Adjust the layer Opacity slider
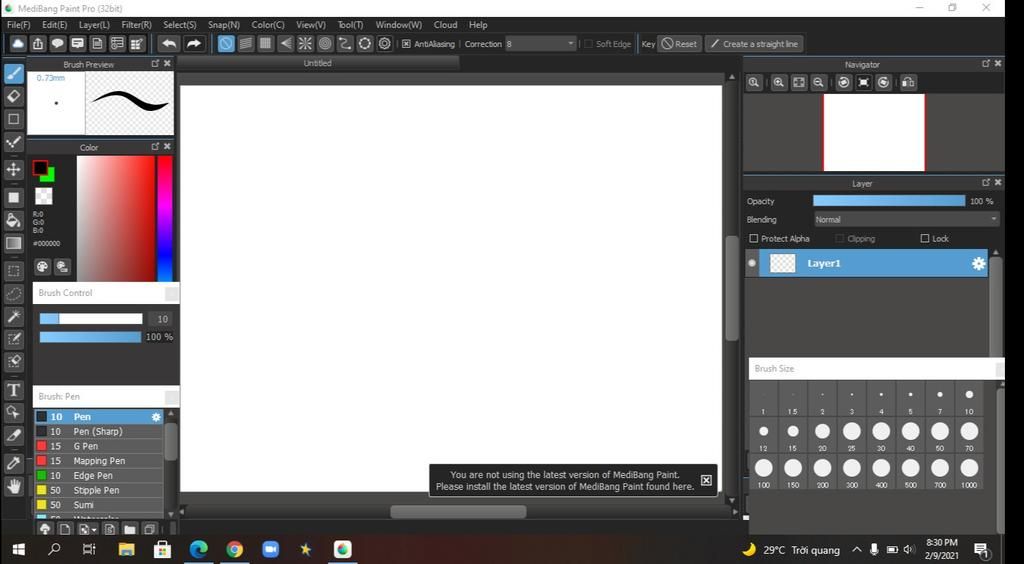The height and width of the screenshot is (564, 1024). point(889,201)
